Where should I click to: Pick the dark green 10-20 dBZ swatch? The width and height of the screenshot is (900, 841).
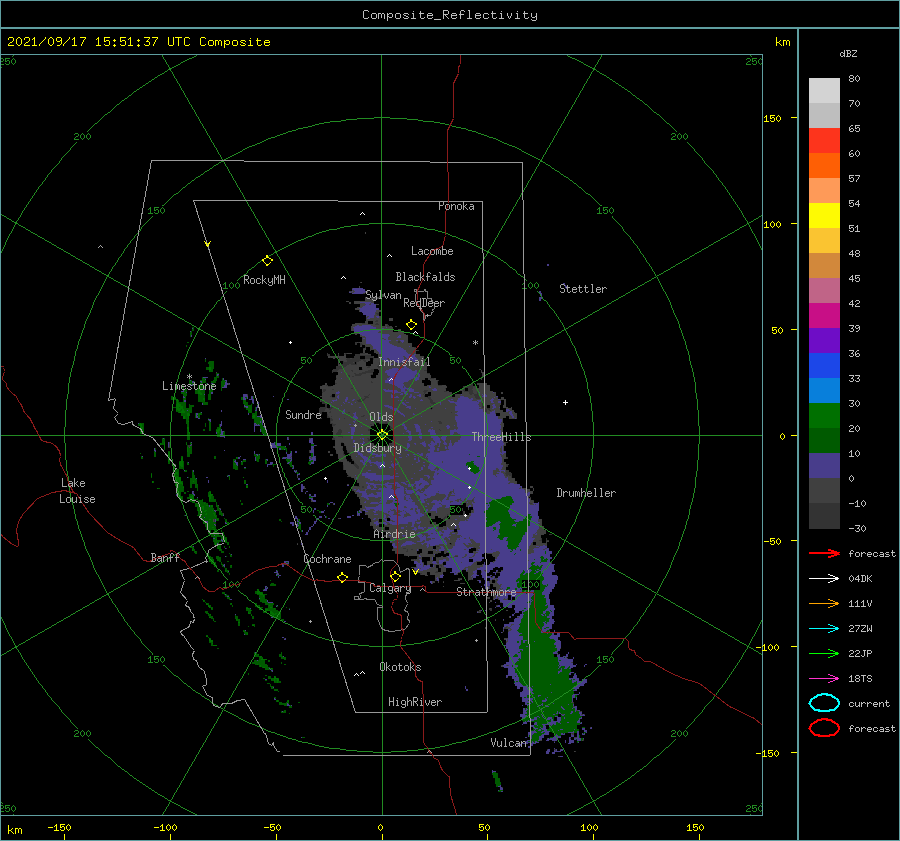click(x=824, y=440)
